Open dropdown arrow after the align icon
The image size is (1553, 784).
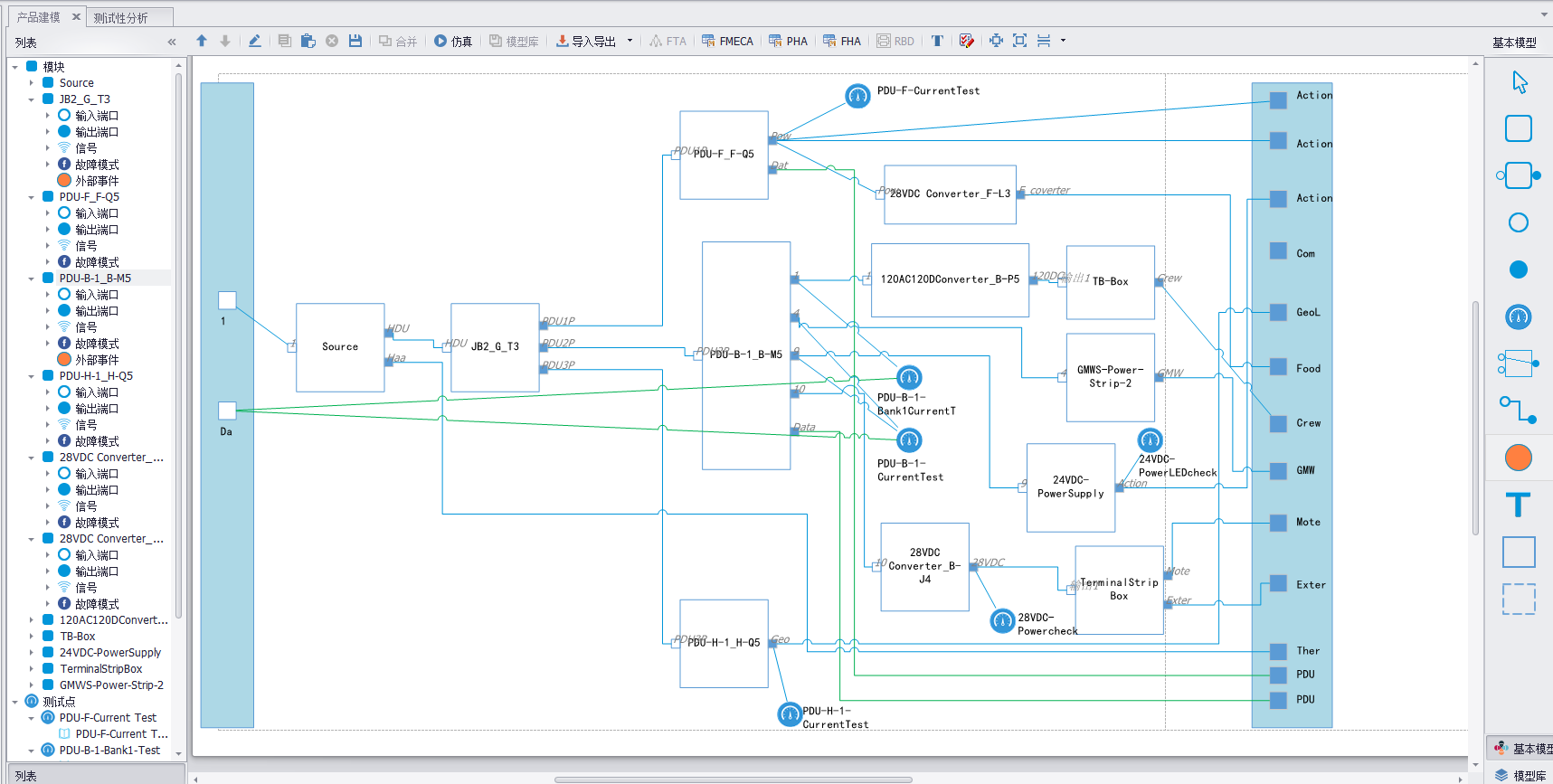click(1063, 41)
